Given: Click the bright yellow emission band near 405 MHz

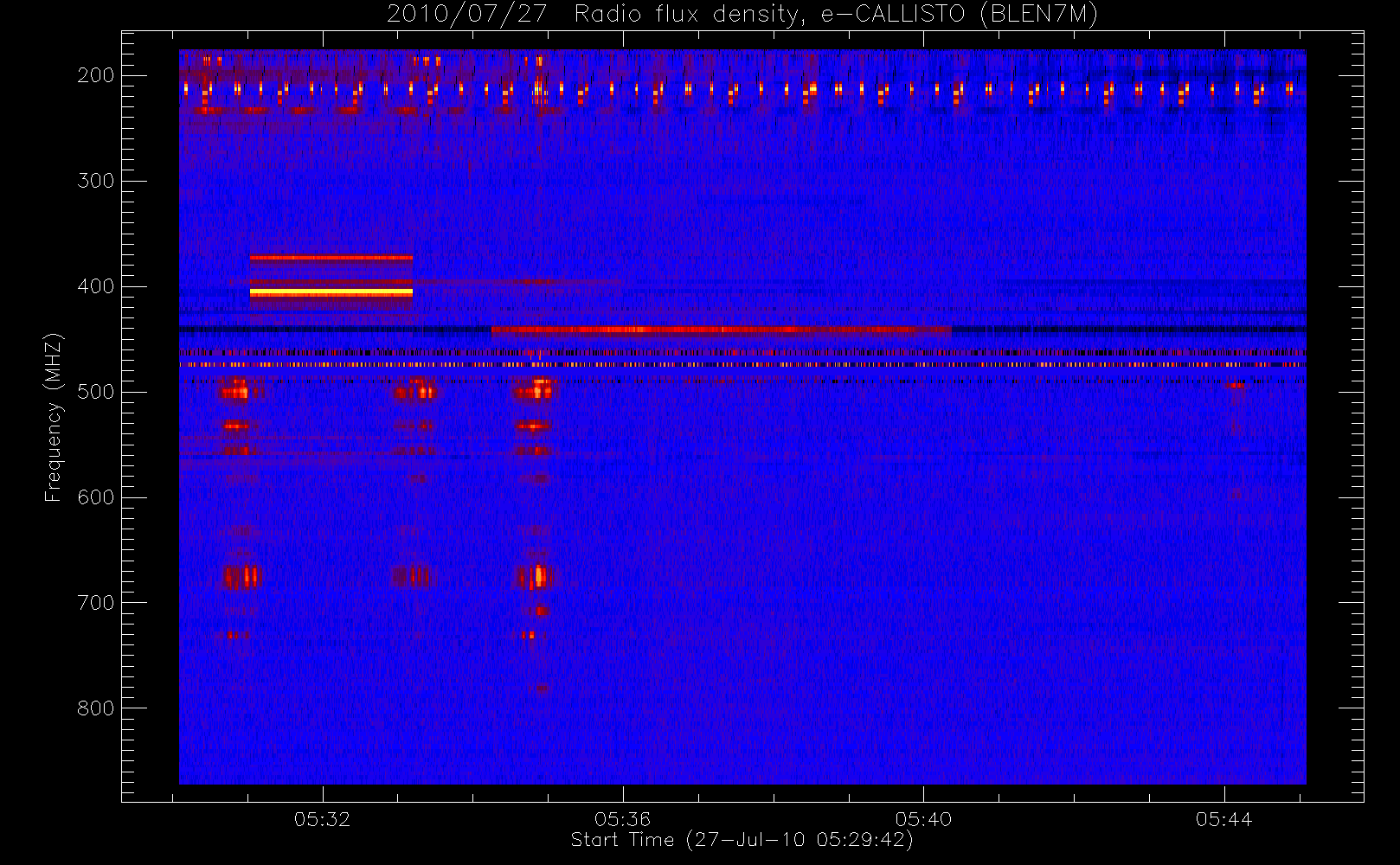Looking at the screenshot, I should pos(331,293).
